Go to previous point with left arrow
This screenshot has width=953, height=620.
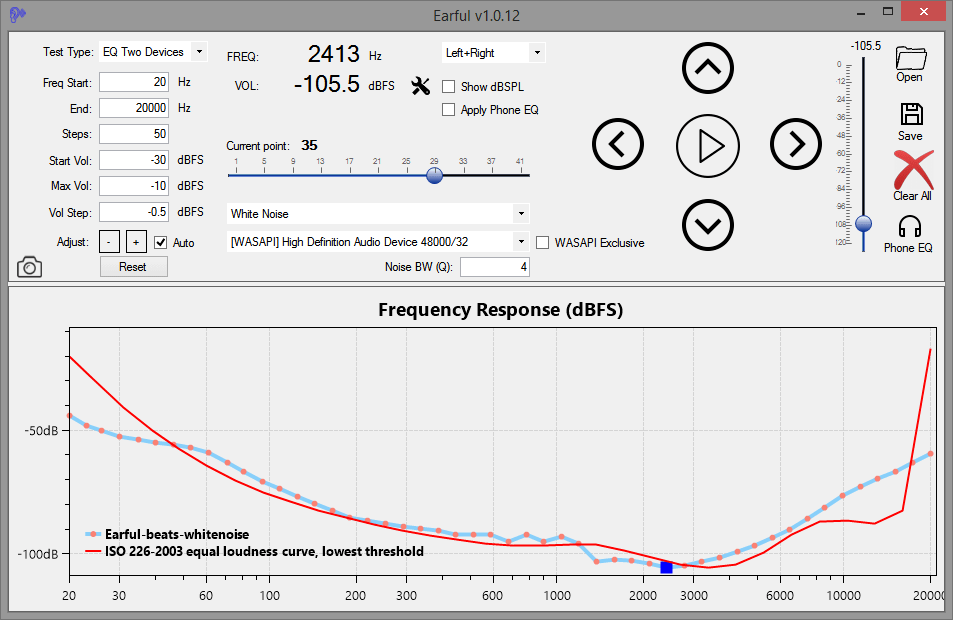coord(618,145)
